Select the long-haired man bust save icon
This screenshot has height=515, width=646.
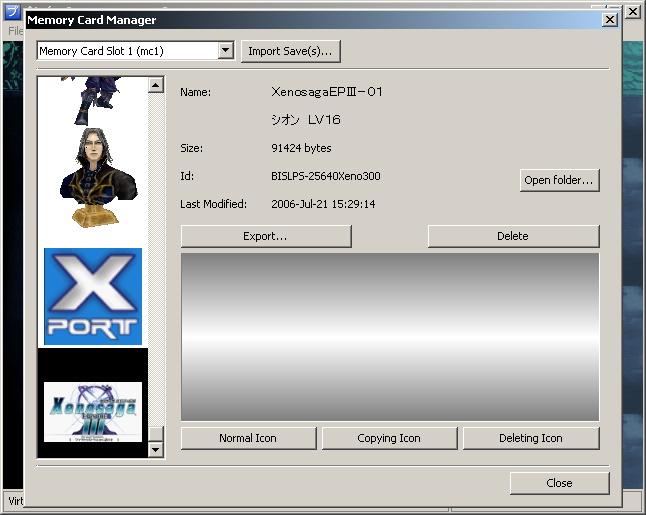click(92, 178)
